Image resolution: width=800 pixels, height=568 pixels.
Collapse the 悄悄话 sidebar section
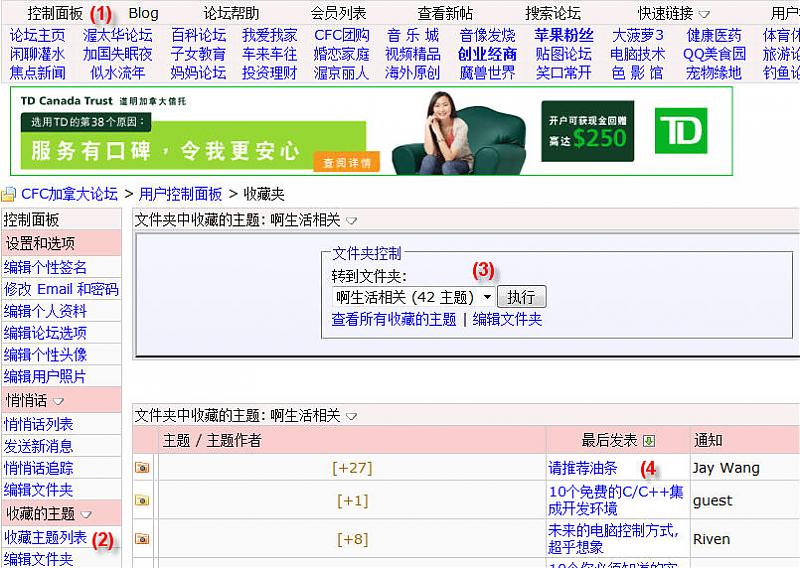tap(58, 401)
